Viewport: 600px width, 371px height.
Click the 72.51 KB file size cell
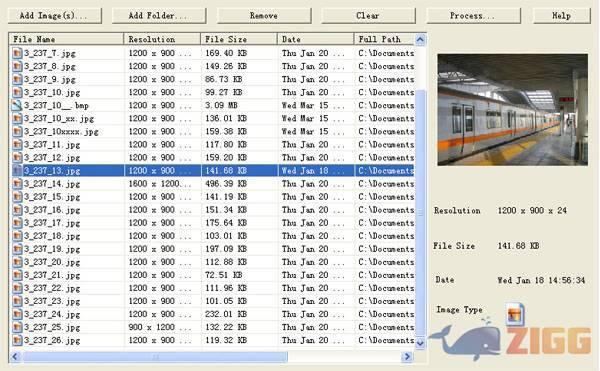[223, 275]
